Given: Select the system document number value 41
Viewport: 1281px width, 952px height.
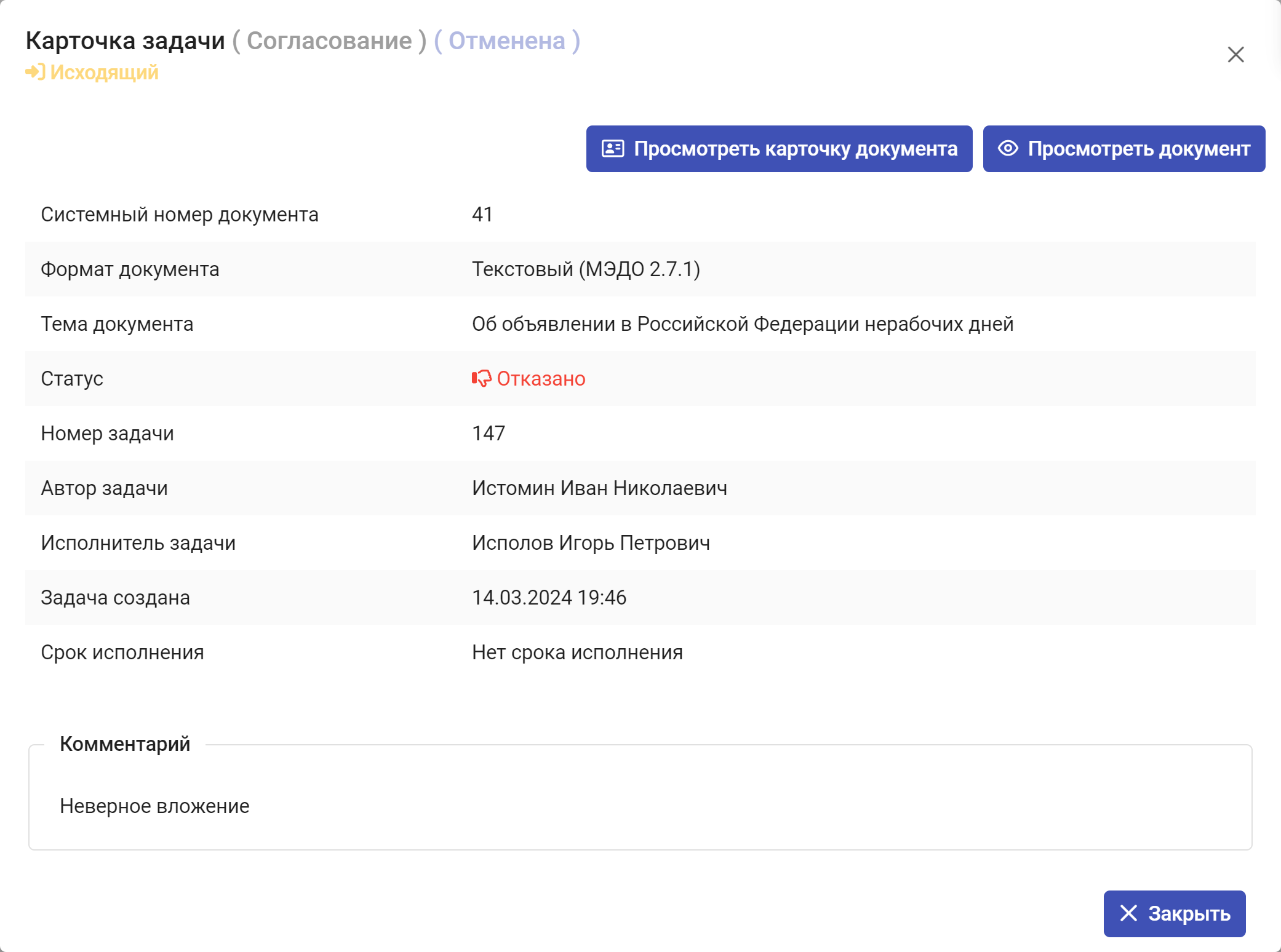Looking at the screenshot, I should pyautogui.click(x=482, y=215).
